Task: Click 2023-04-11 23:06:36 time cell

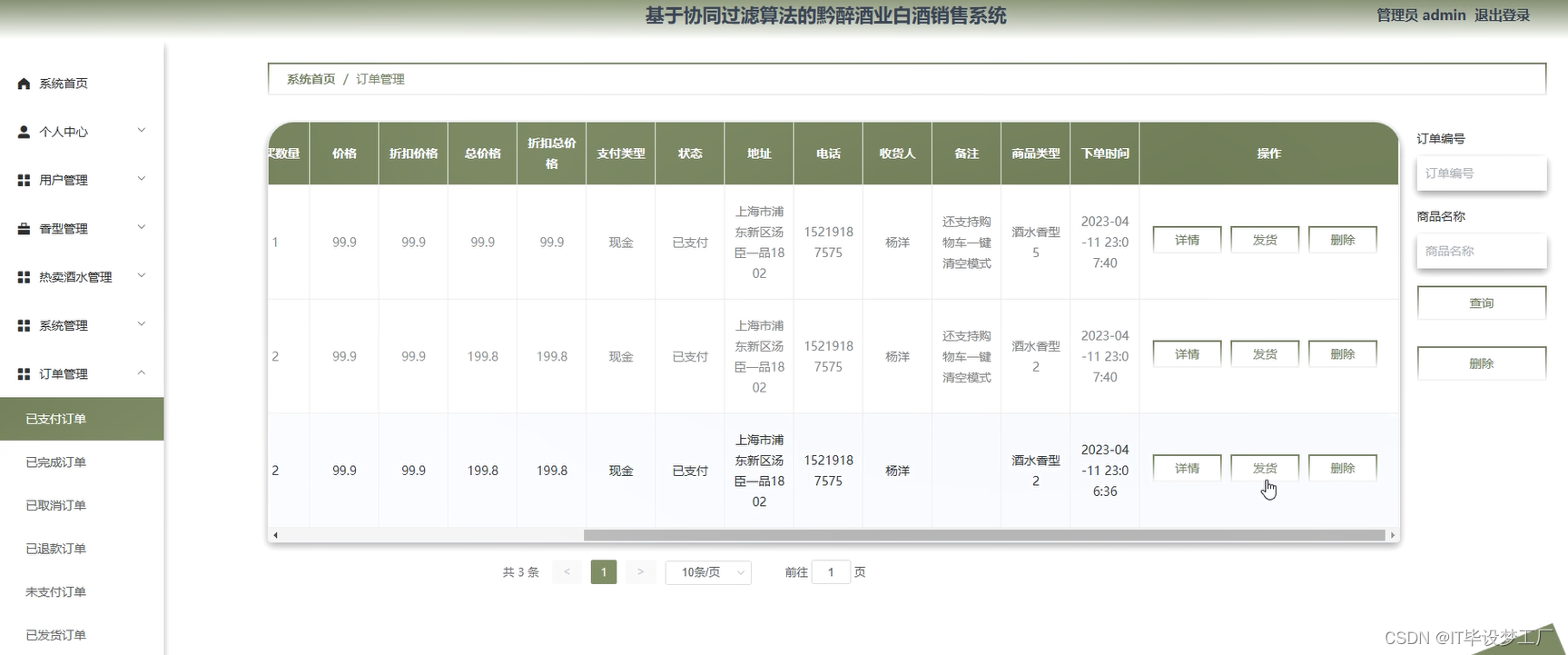Action: (1105, 471)
